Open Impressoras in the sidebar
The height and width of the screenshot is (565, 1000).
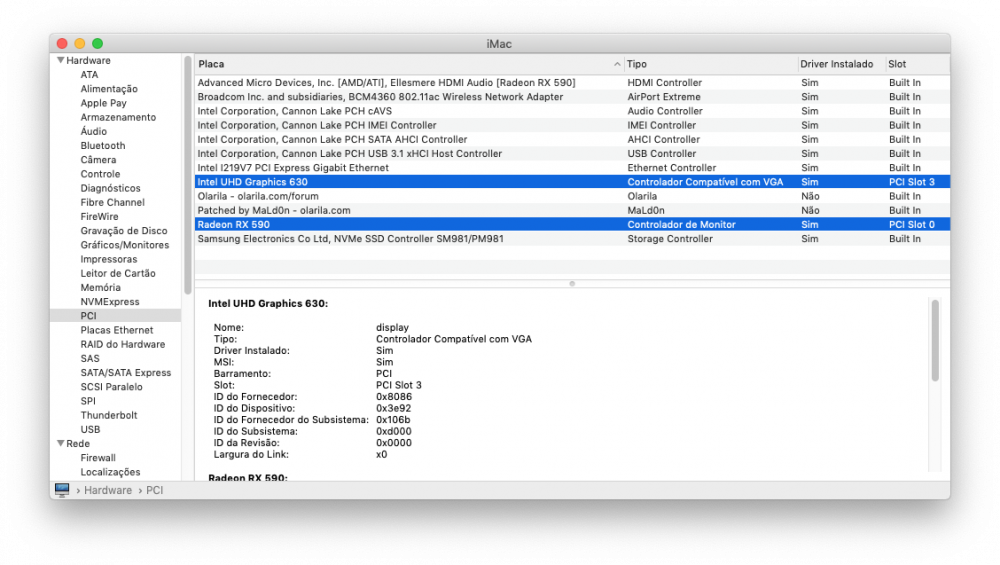[x=108, y=259]
